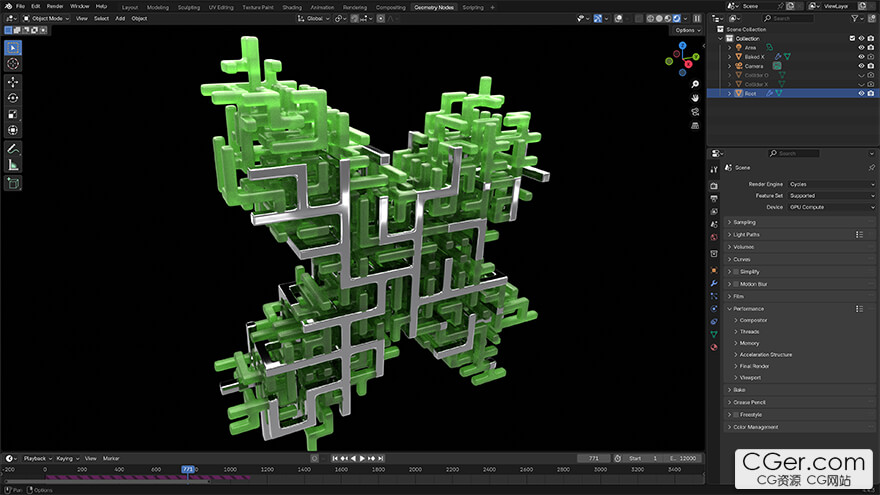The image size is (880, 495).
Task: Click the Playback button in timeline
Action: click(x=36, y=458)
